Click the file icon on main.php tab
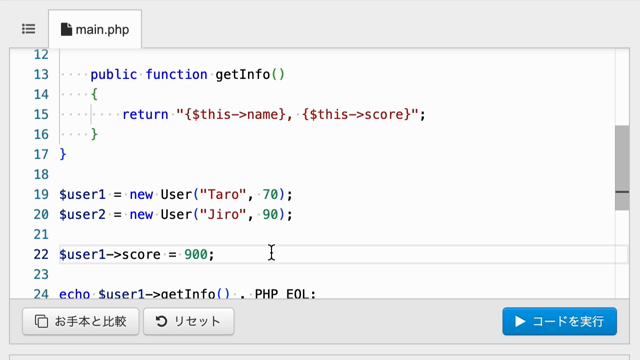This screenshot has height=360, width=640. (66, 29)
